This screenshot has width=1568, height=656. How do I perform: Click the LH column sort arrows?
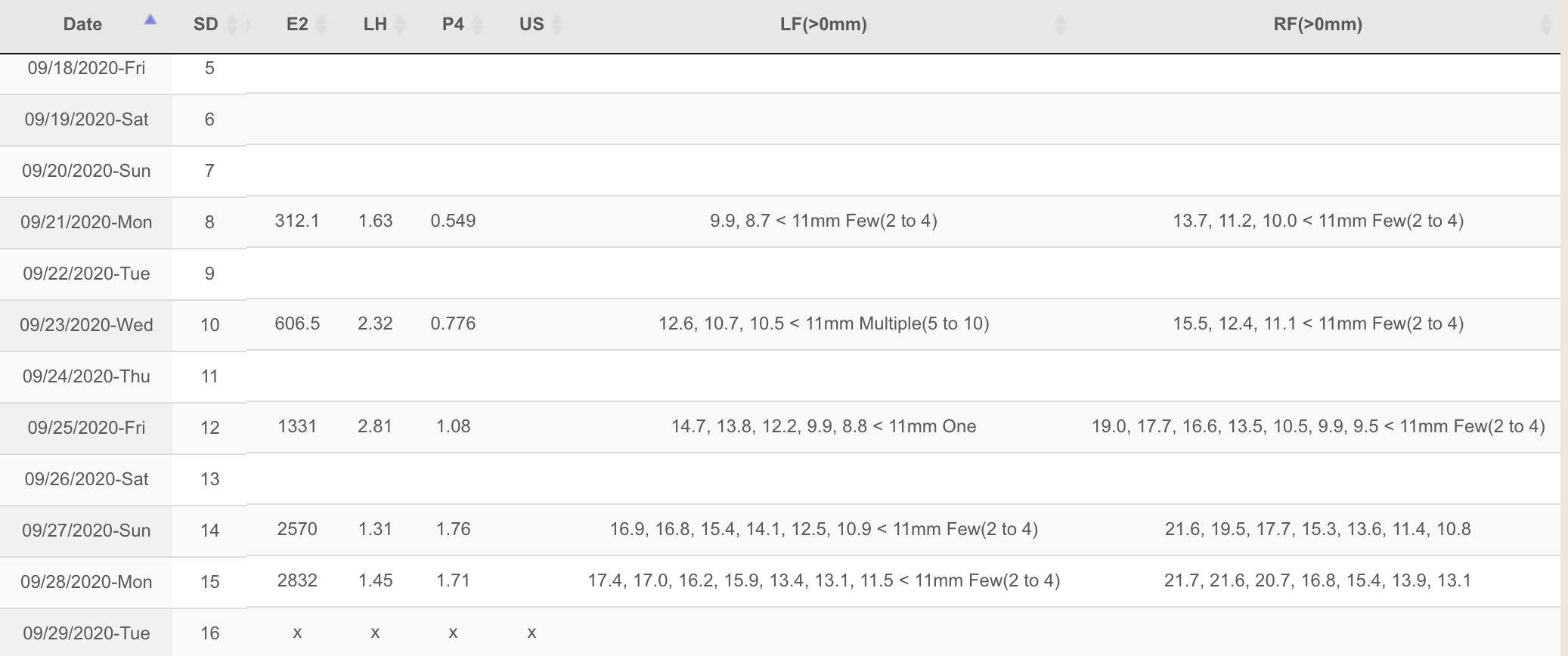401,25
